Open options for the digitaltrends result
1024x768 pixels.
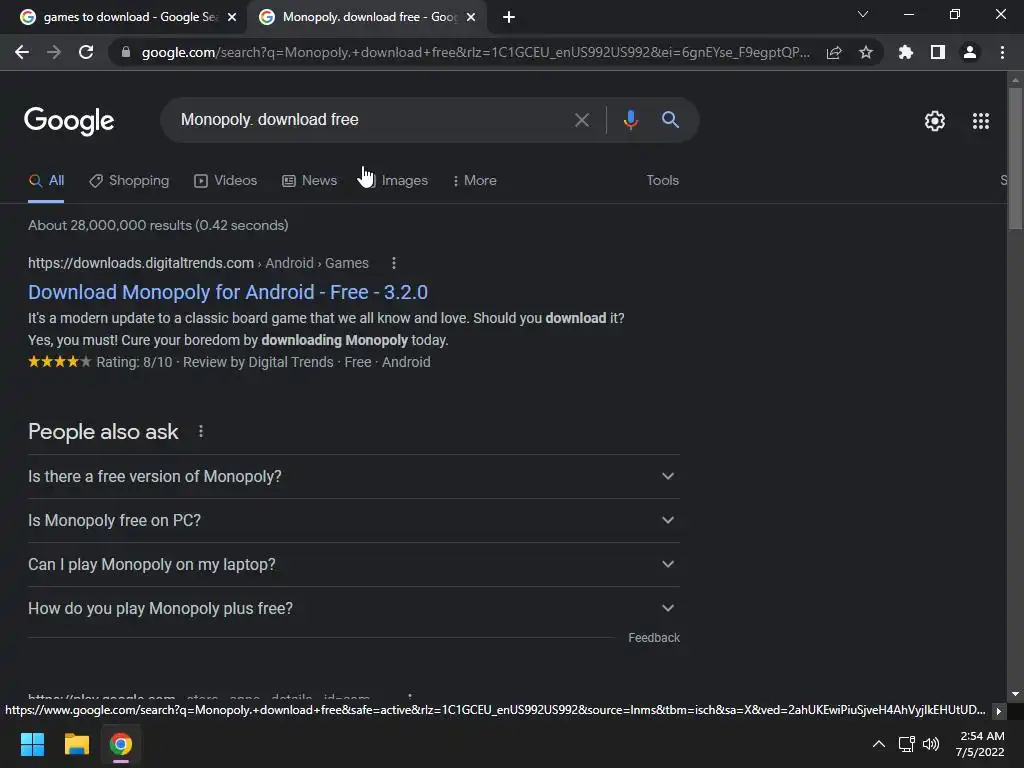click(393, 263)
